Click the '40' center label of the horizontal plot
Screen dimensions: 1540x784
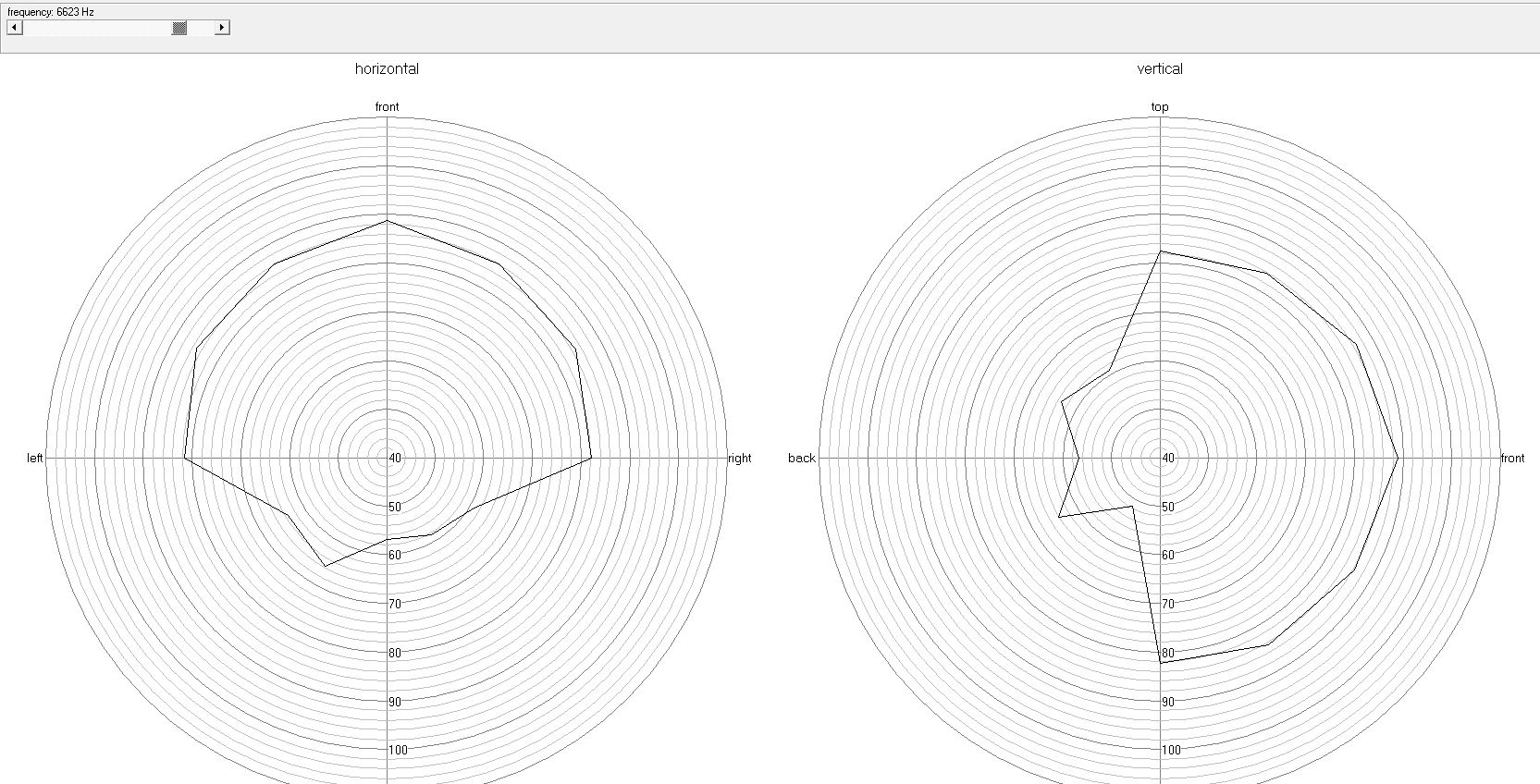395,459
